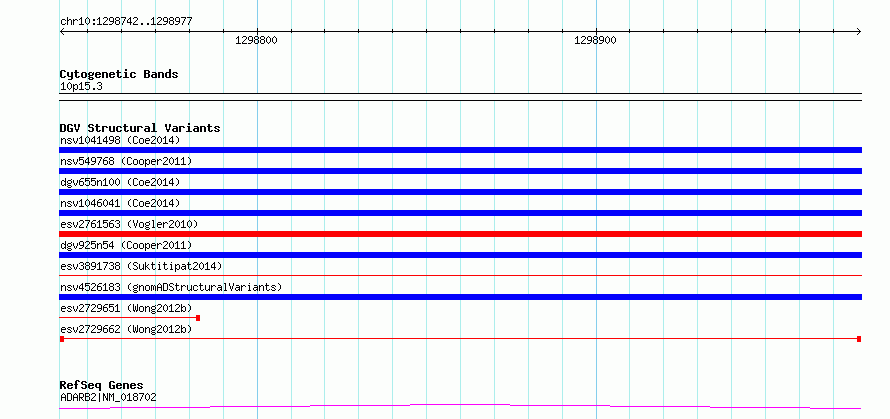Open variant nsv1041498 (Coe2014) label

click(120, 140)
